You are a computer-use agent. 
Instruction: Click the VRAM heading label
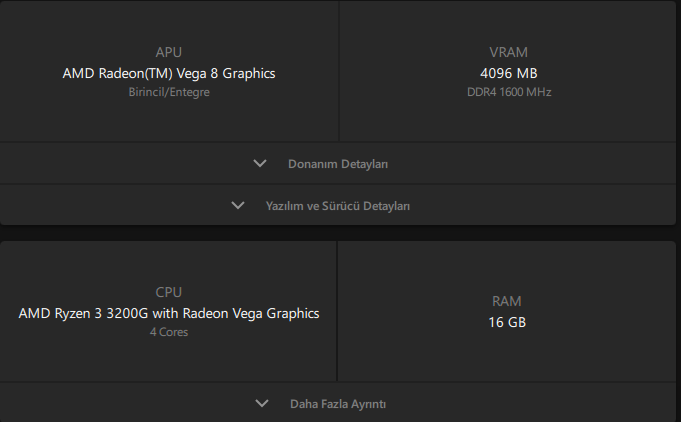[x=509, y=52]
